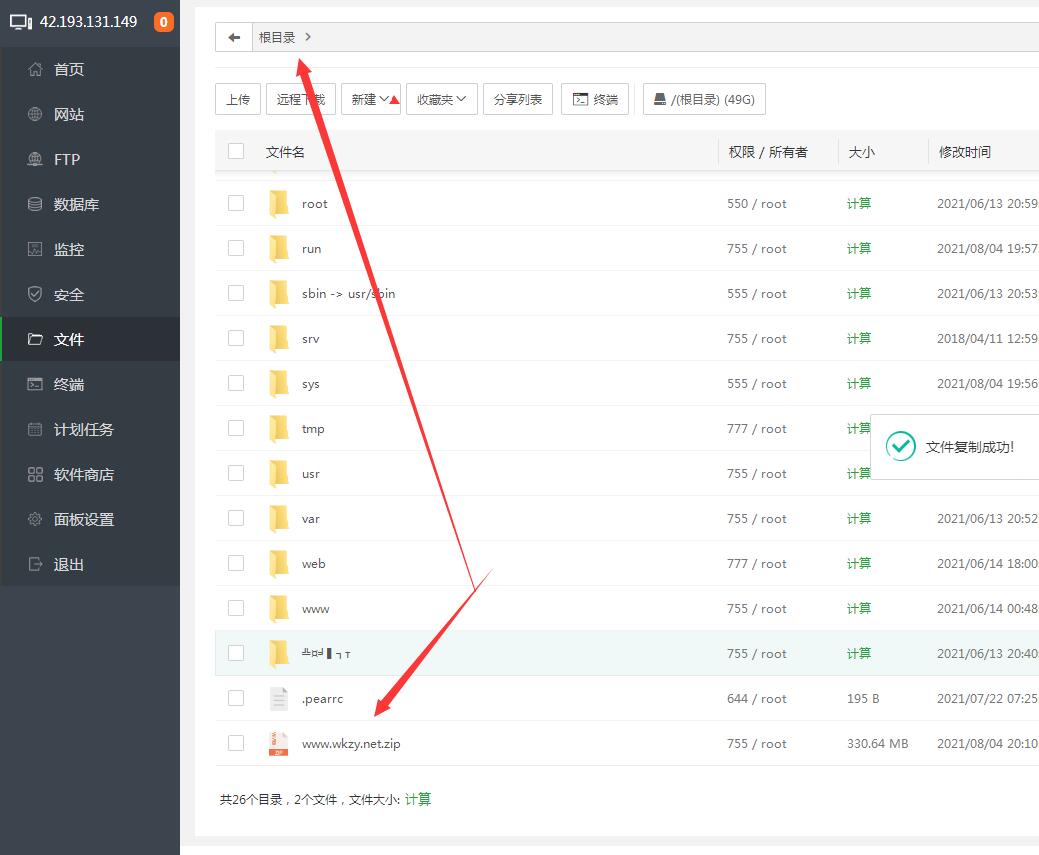Open 软件商店 from the sidebar
The width and height of the screenshot is (1039, 855).
[x=83, y=474]
